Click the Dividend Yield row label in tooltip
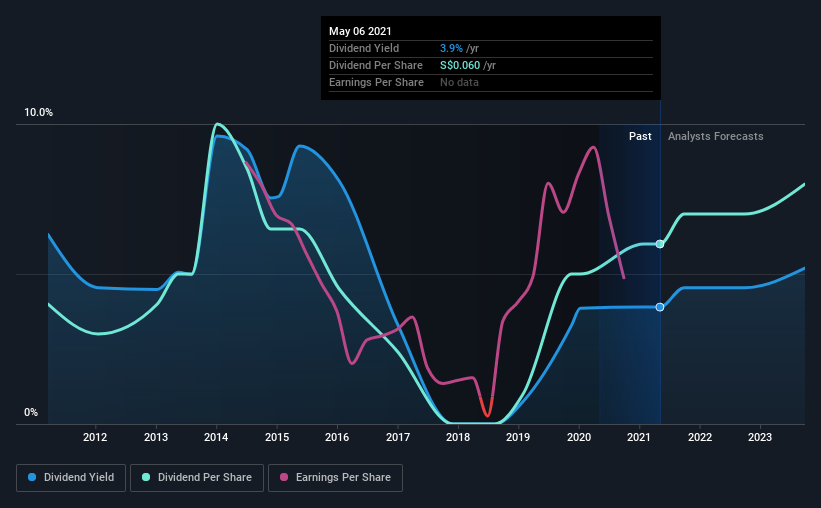This screenshot has width=821, height=508. tap(364, 48)
